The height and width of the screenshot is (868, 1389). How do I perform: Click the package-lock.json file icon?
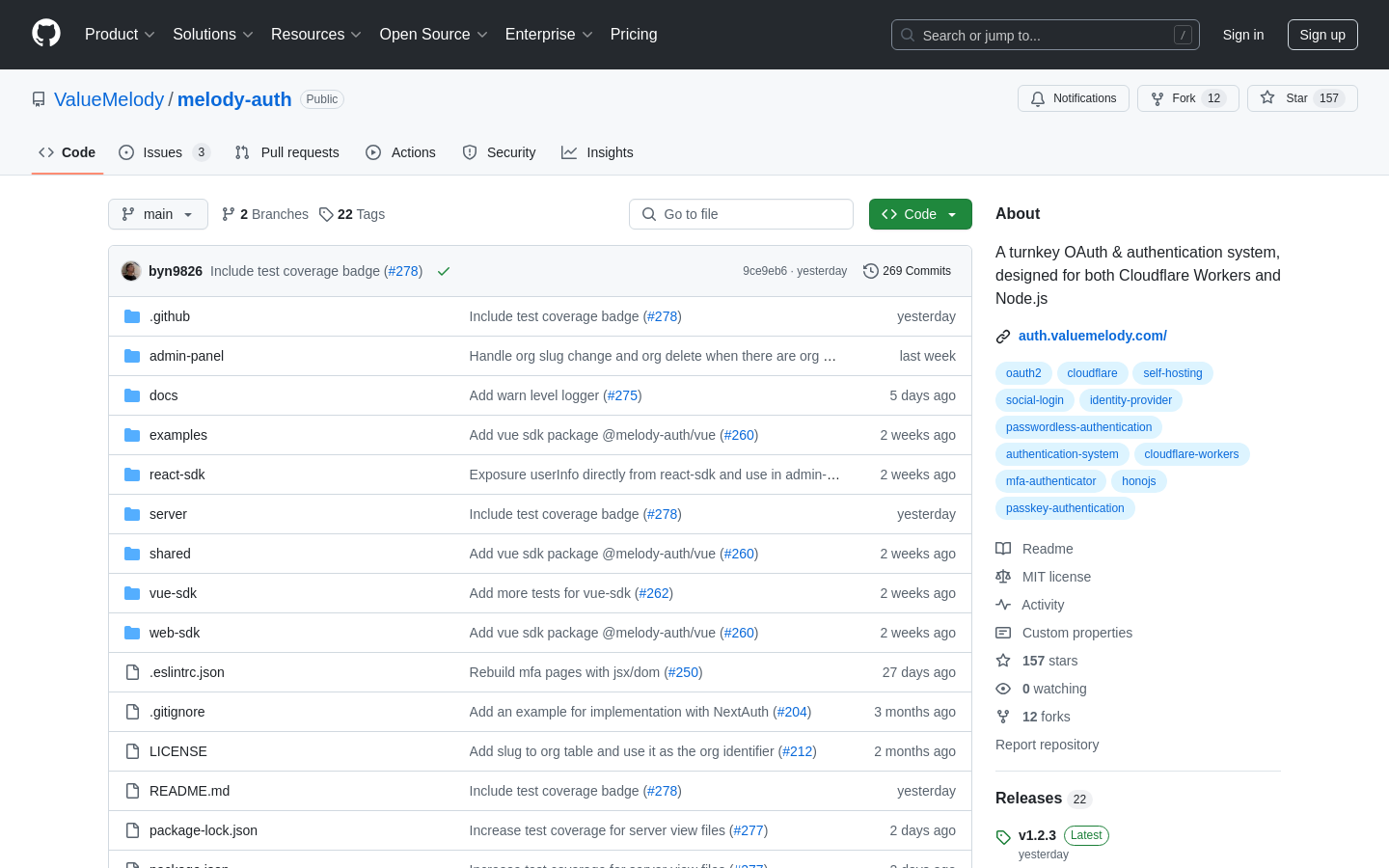[x=132, y=830]
